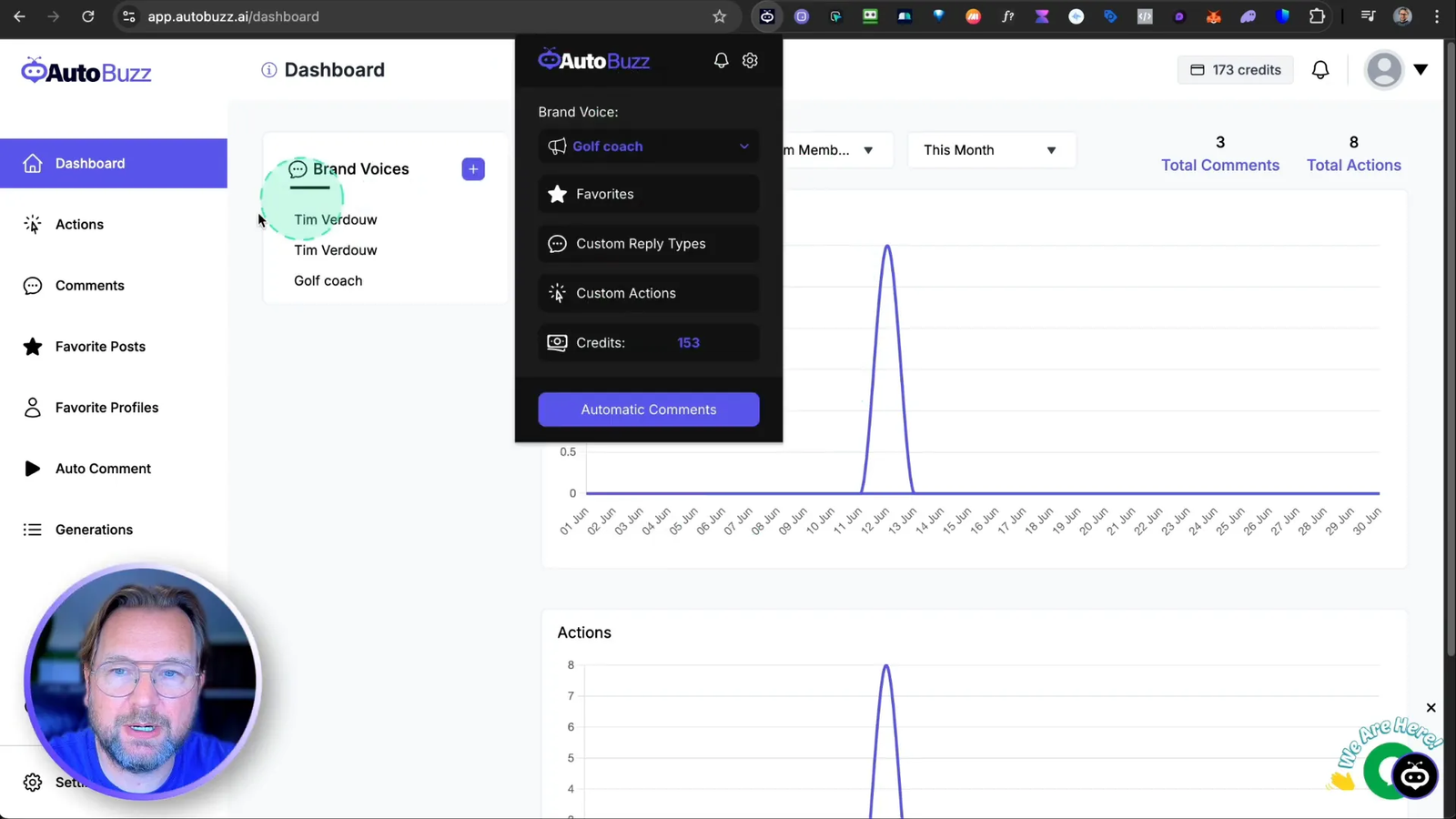1456x819 pixels.
Task: Select Golf coach in Brand Voices list
Action: tap(328, 281)
